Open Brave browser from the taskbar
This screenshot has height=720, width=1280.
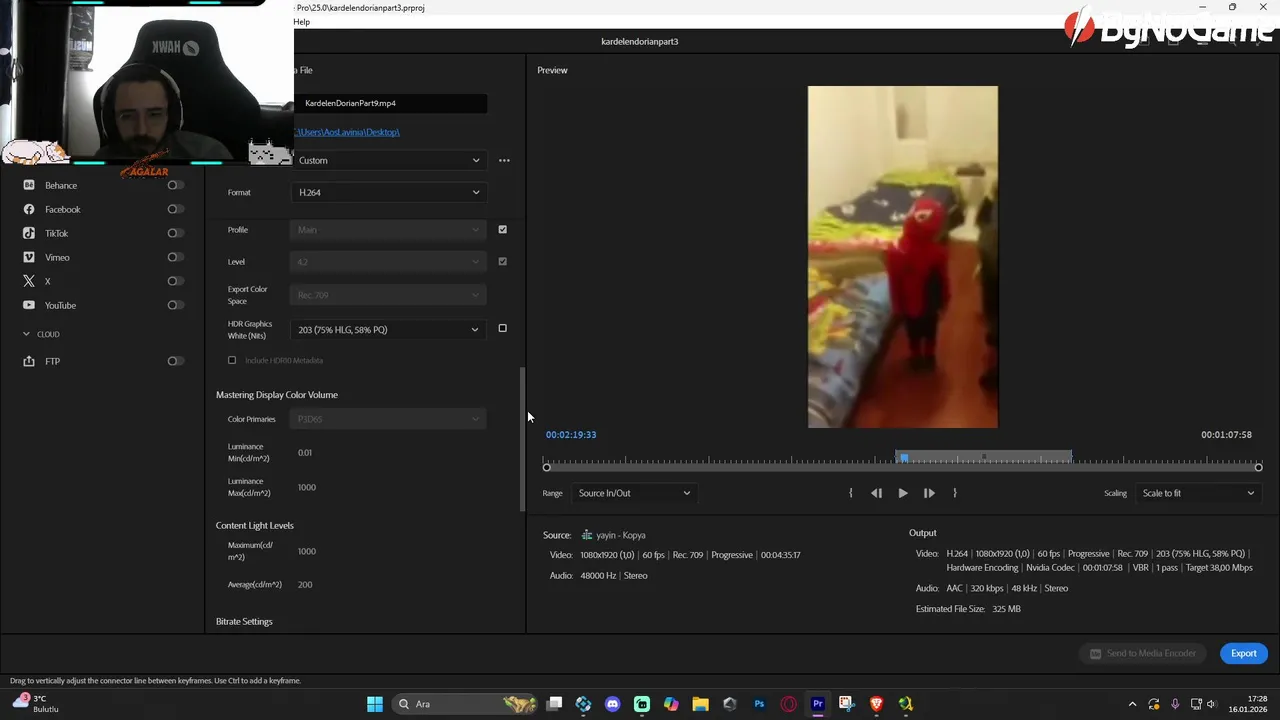876,704
